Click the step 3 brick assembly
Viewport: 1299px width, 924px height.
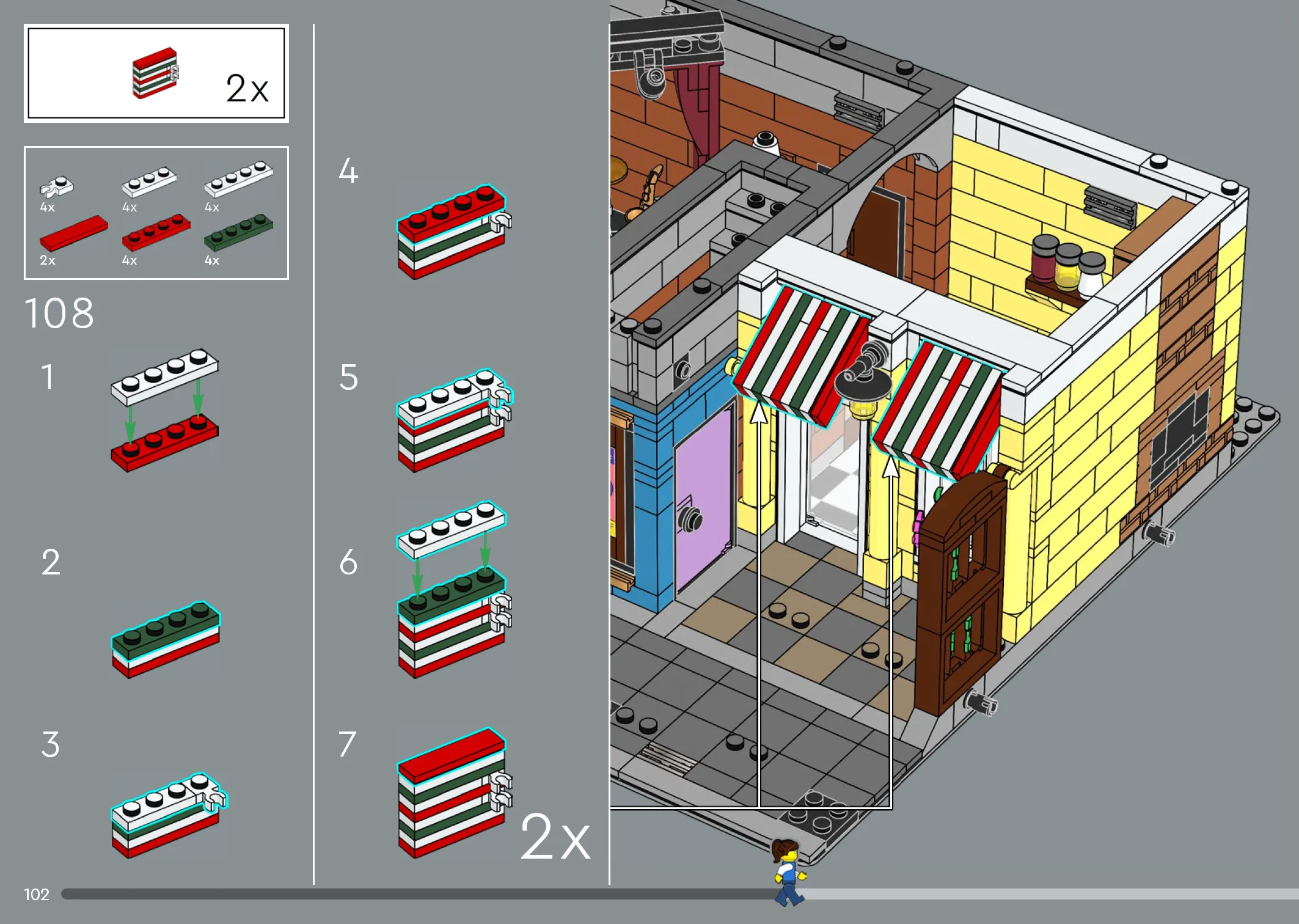pos(169,815)
